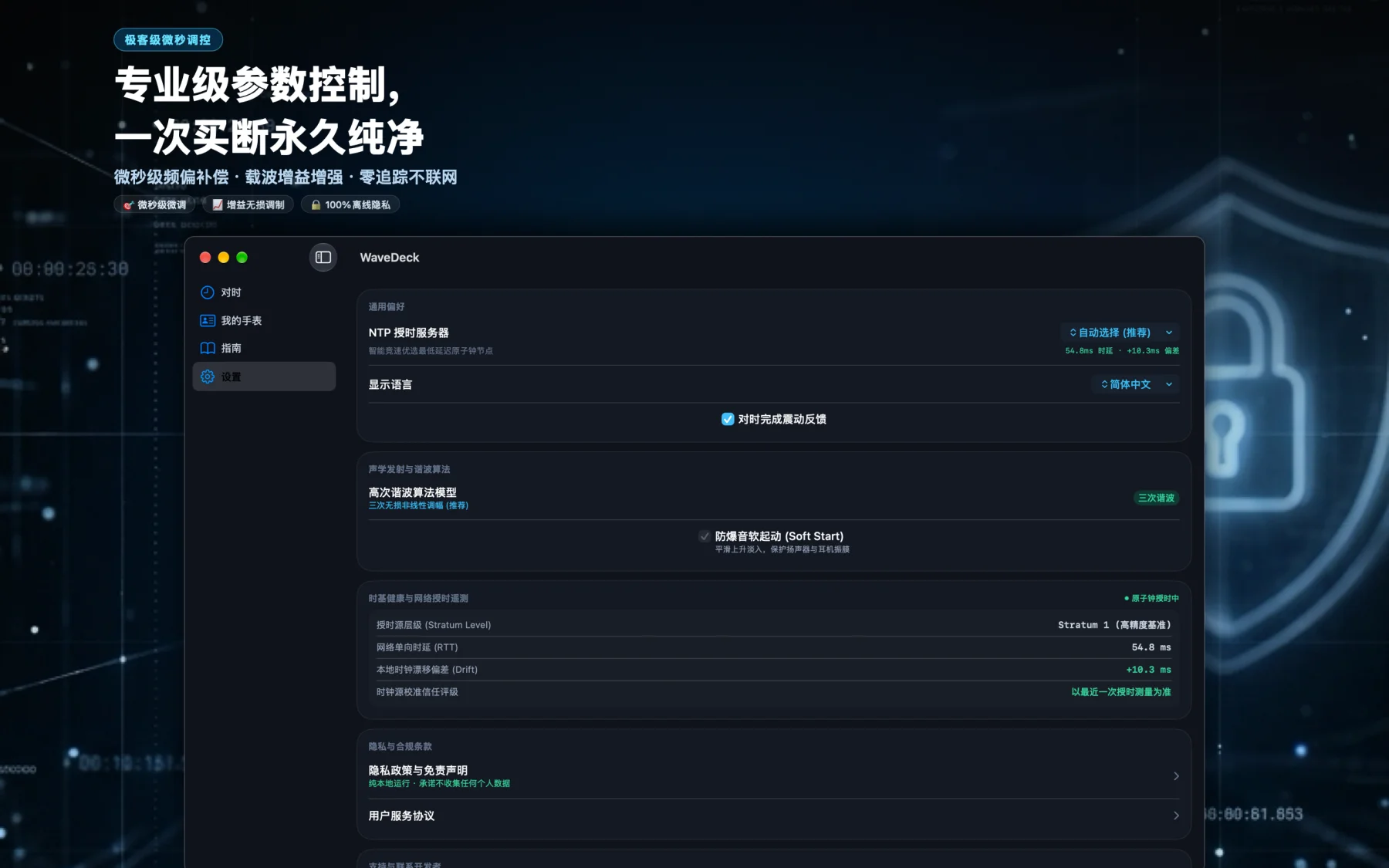Uncheck 对时完成震动反馈 checkbox
The height and width of the screenshot is (868, 1389).
[x=728, y=419]
